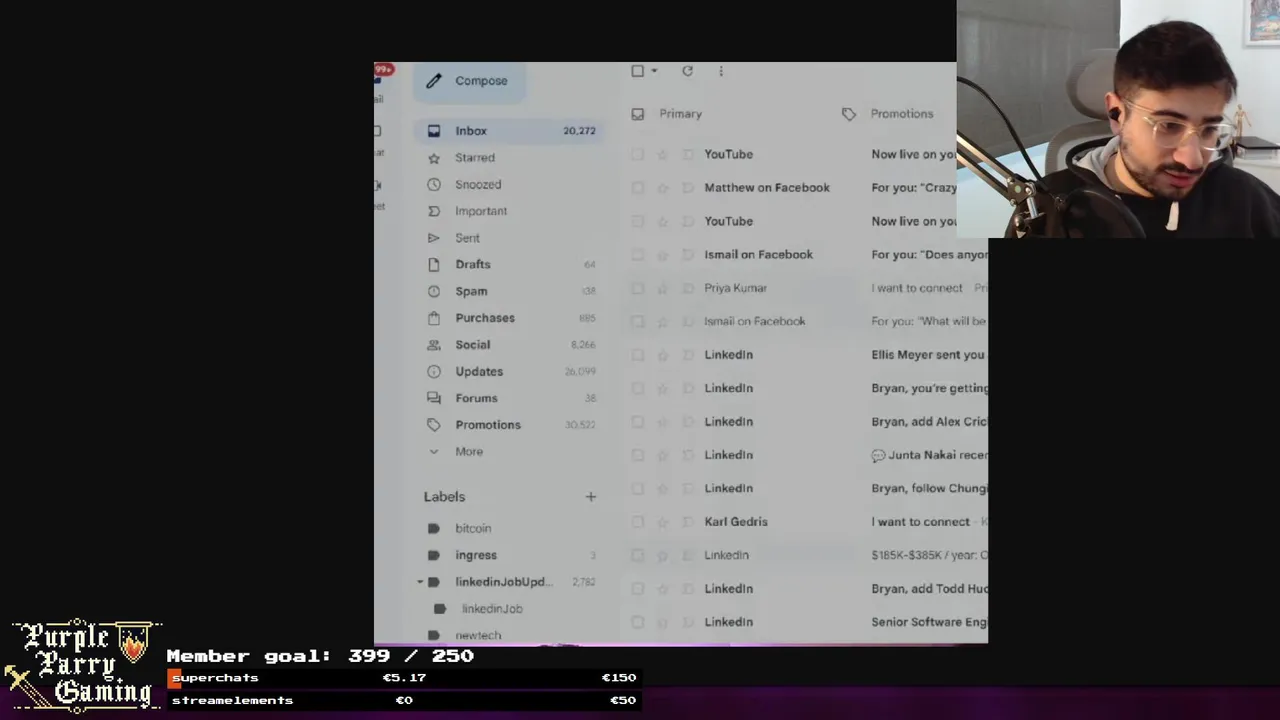Click the Promotions tag icon in sidebar
Viewport: 1280px width, 720px height.
pyautogui.click(x=433, y=425)
